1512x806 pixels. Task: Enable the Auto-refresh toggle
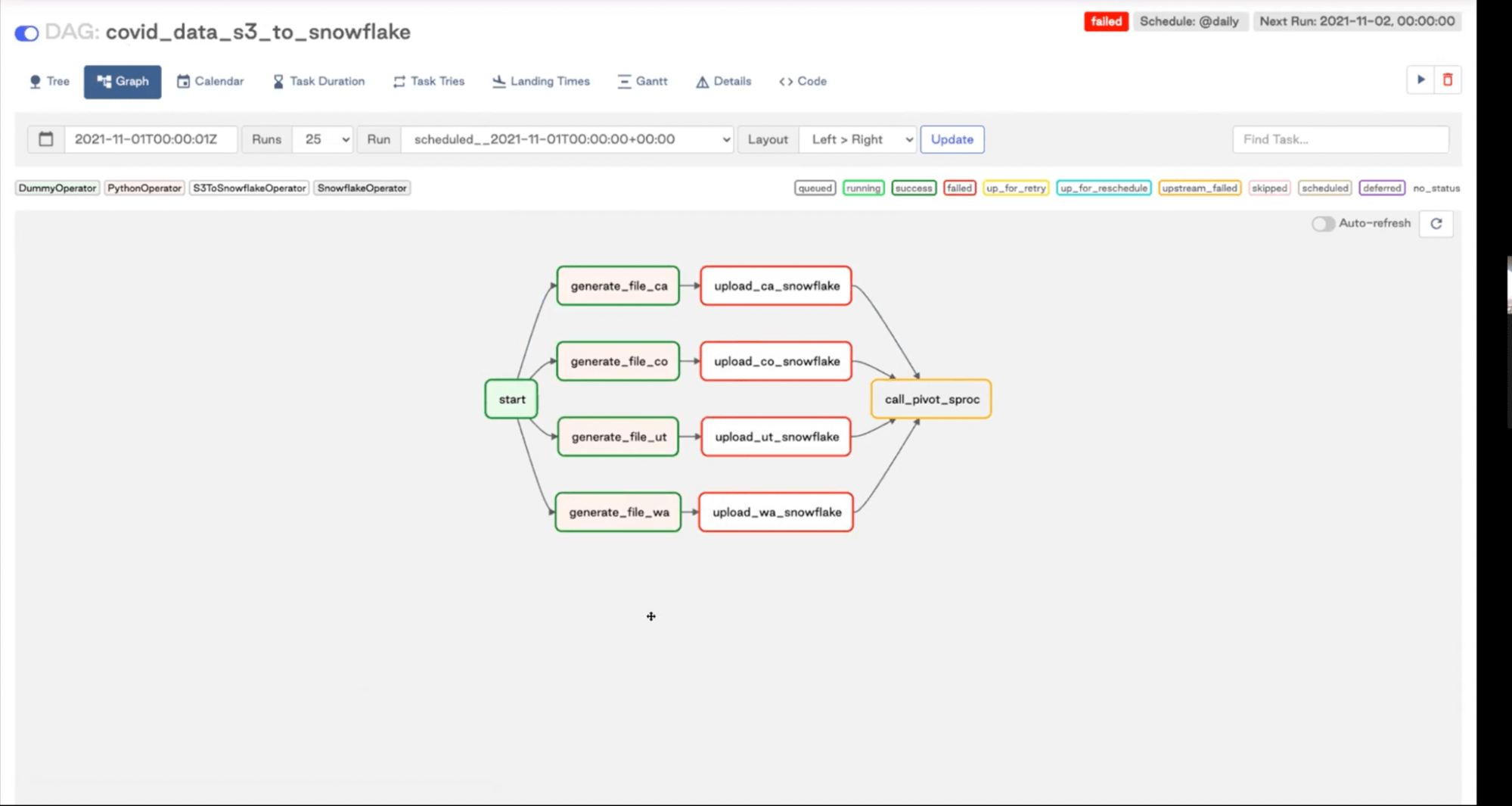click(x=1323, y=223)
